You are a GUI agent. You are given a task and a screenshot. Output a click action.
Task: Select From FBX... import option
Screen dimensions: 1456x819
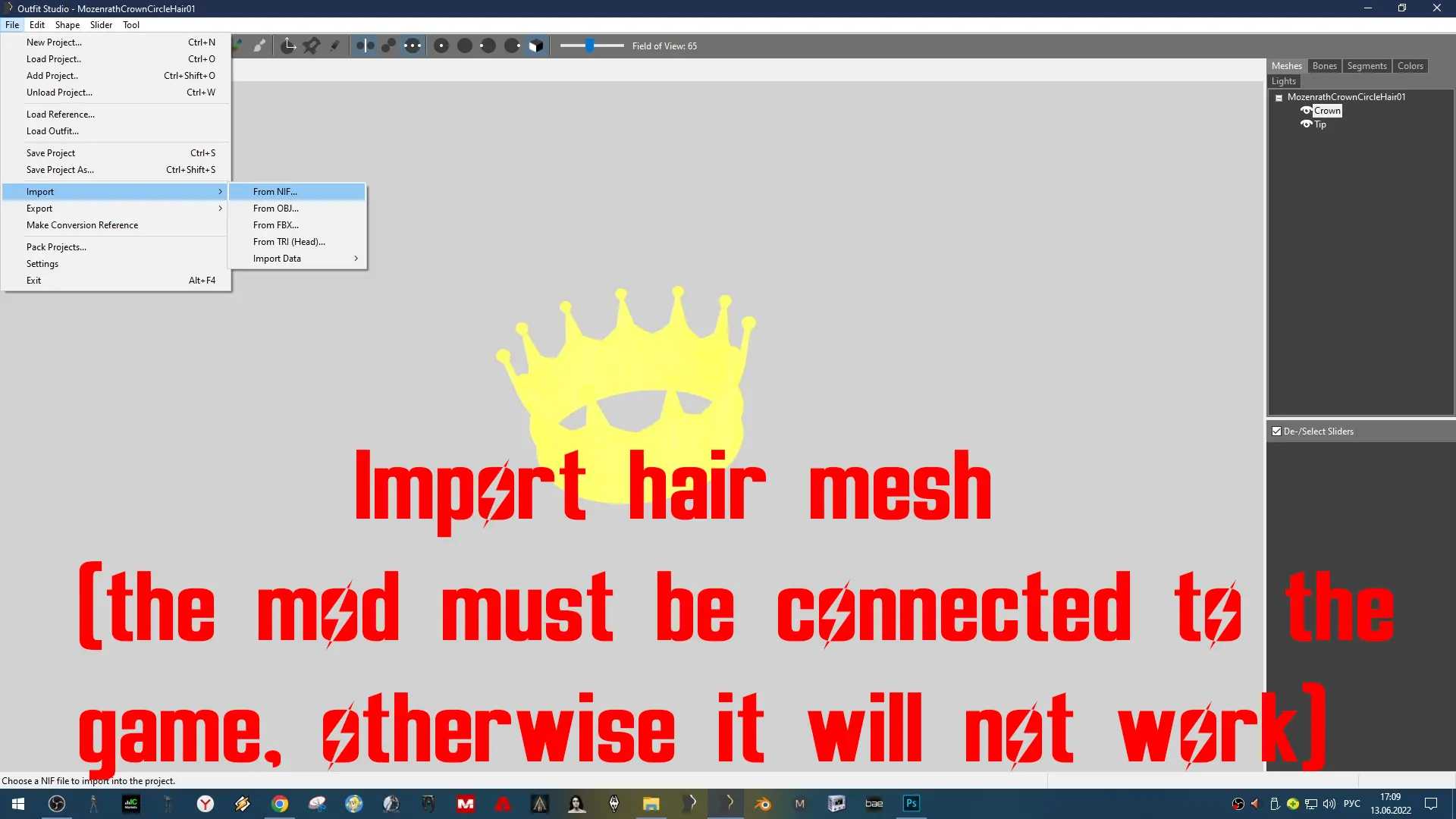click(x=297, y=225)
